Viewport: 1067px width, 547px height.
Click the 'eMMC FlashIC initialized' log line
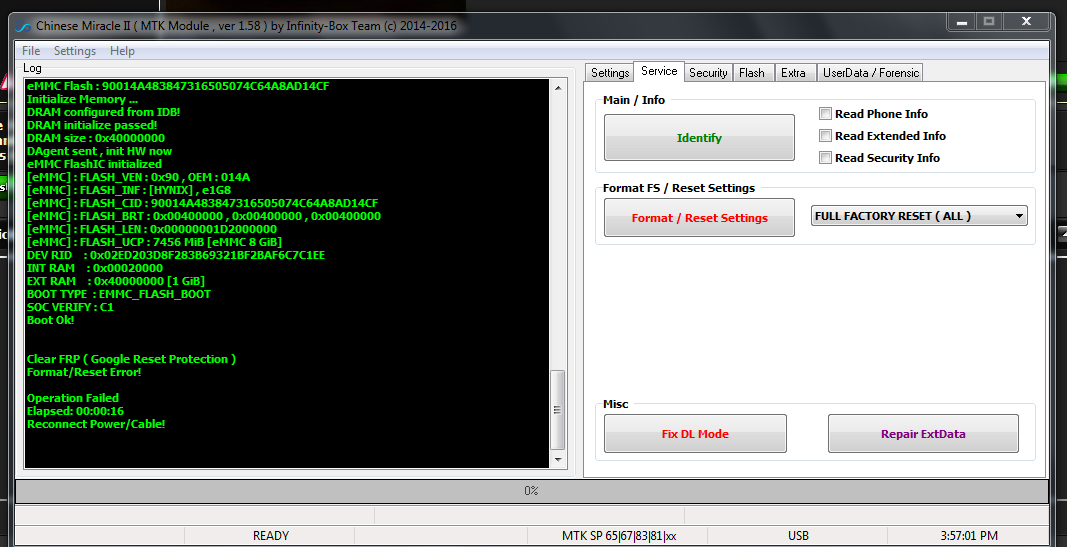tap(95, 164)
